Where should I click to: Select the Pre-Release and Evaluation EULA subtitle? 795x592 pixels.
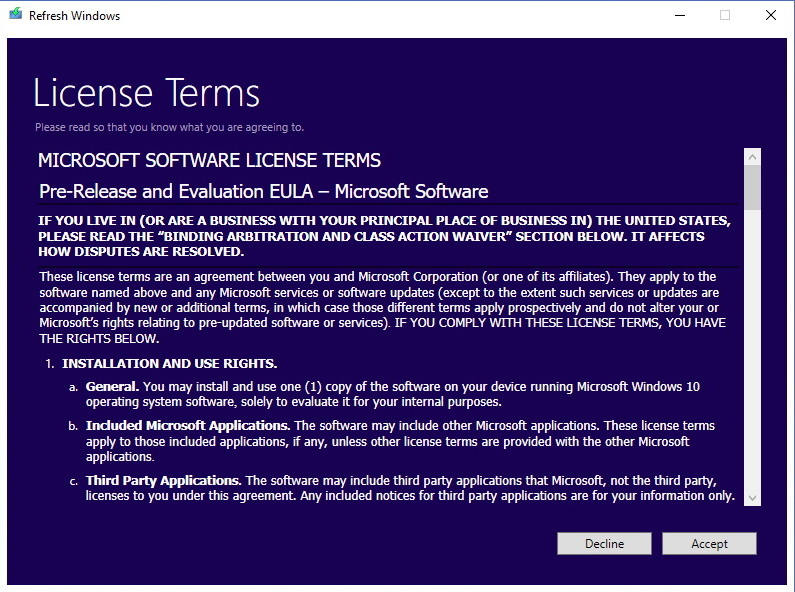(x=264, y=192)
